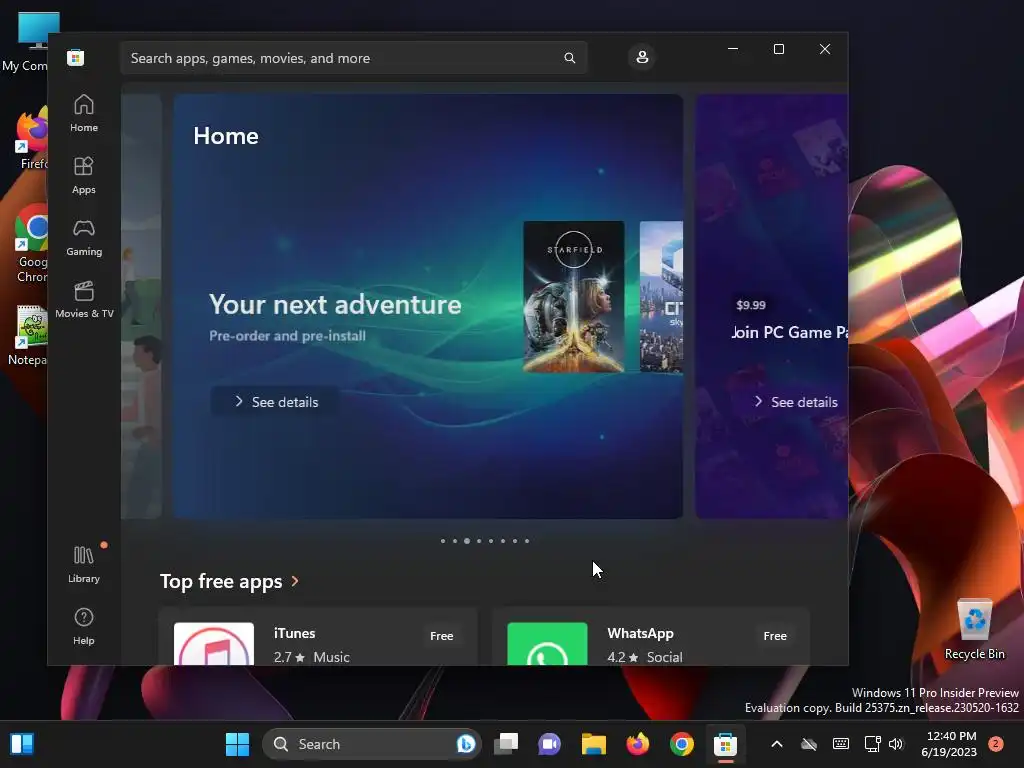This screenshot has height=768, width=1024.
Task: Open the Starfield game cover thumbnail
Action: pyautogui.click(x=573, y=296)
